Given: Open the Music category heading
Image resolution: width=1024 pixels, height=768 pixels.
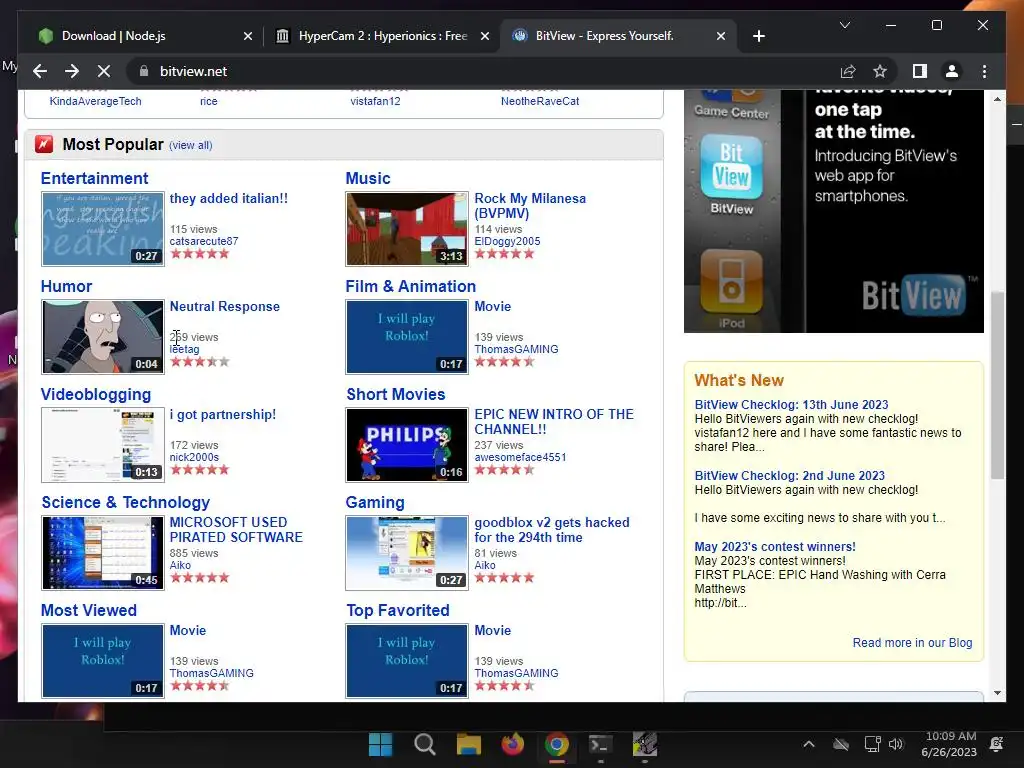Looking at the screenshot, I should click(368, 178).
